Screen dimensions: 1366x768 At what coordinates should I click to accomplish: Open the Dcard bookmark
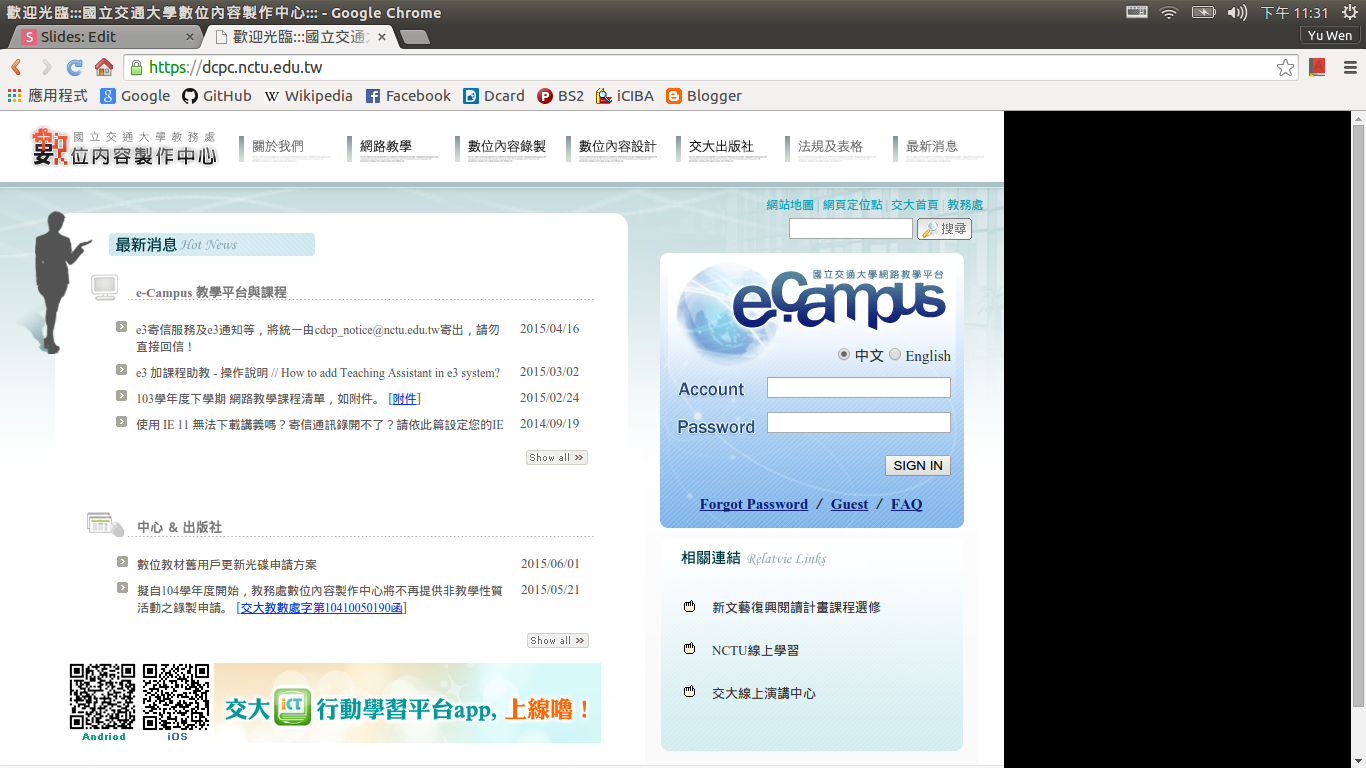[494, 96]
